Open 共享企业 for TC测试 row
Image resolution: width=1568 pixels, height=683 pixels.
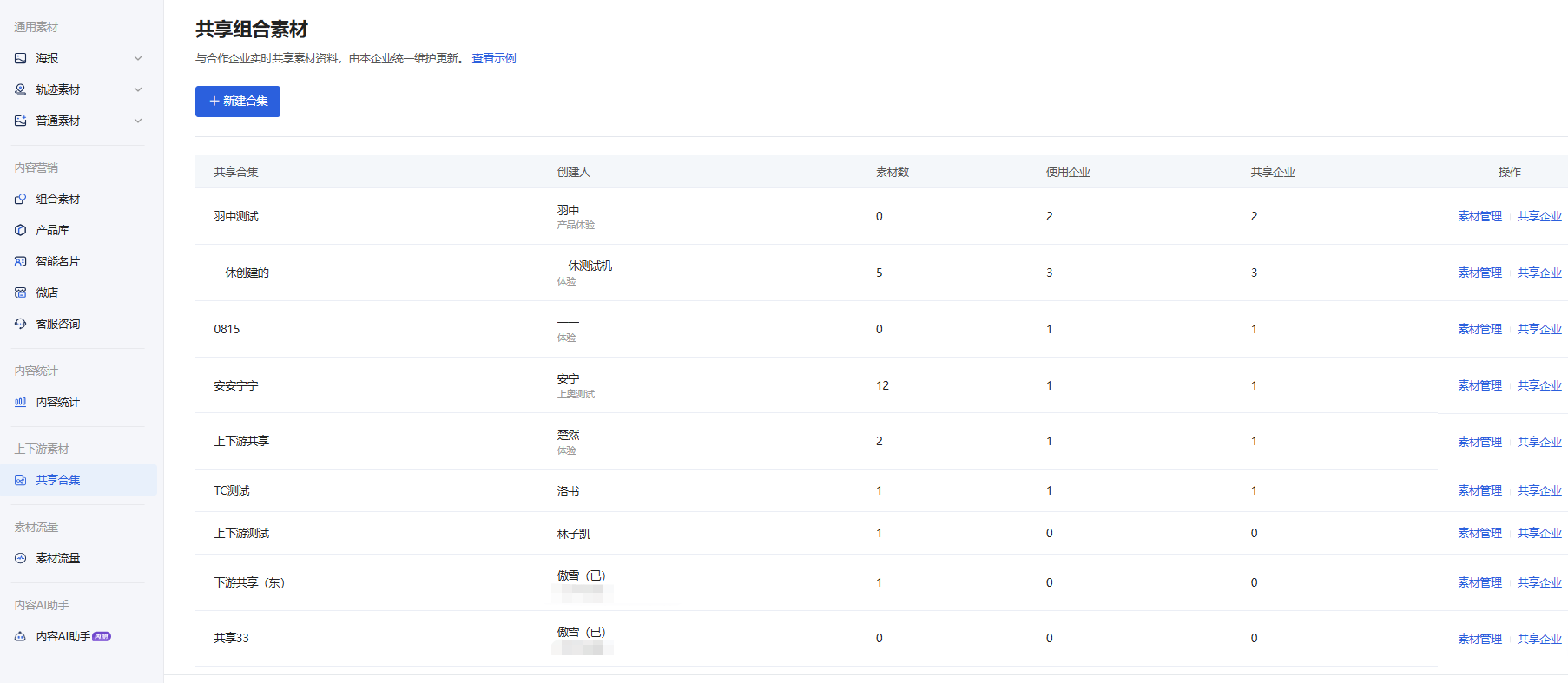click(1539, 490)
